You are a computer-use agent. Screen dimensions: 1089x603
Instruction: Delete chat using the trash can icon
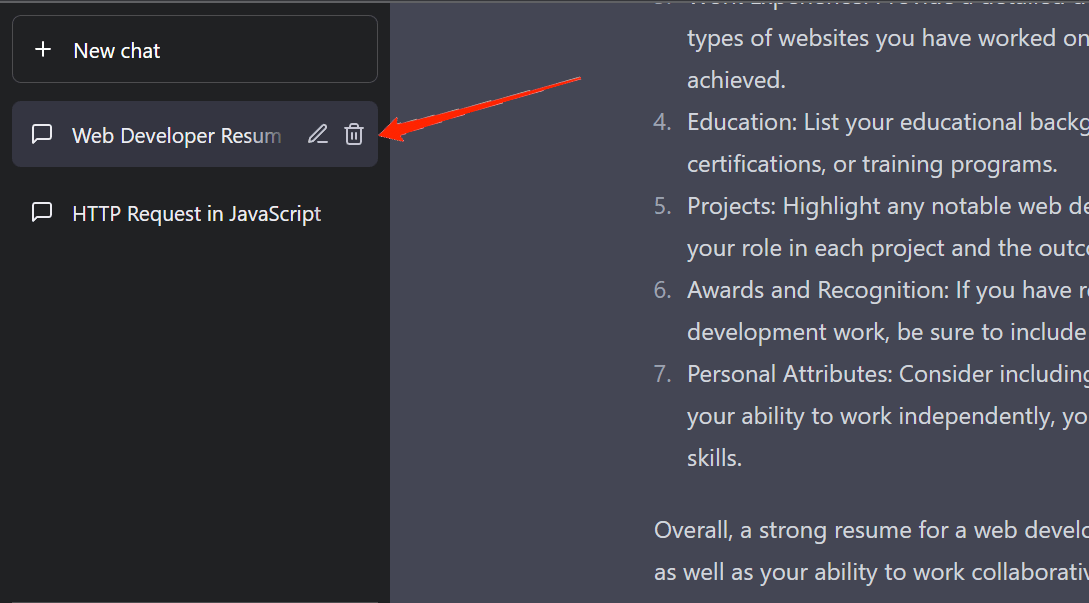pyautogui.click(x=354, y=134)
